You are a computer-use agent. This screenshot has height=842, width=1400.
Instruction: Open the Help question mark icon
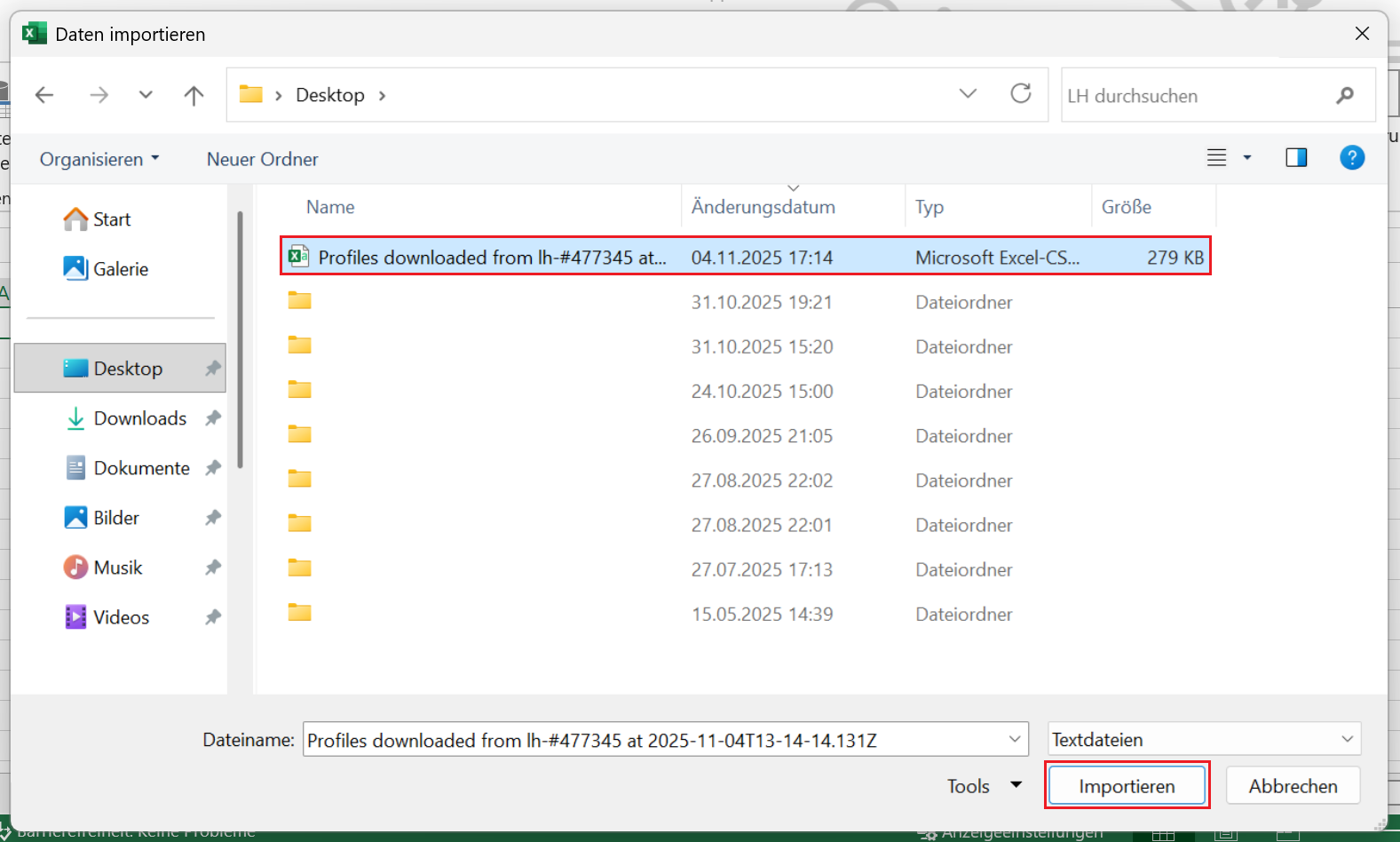click(1351, 158)
